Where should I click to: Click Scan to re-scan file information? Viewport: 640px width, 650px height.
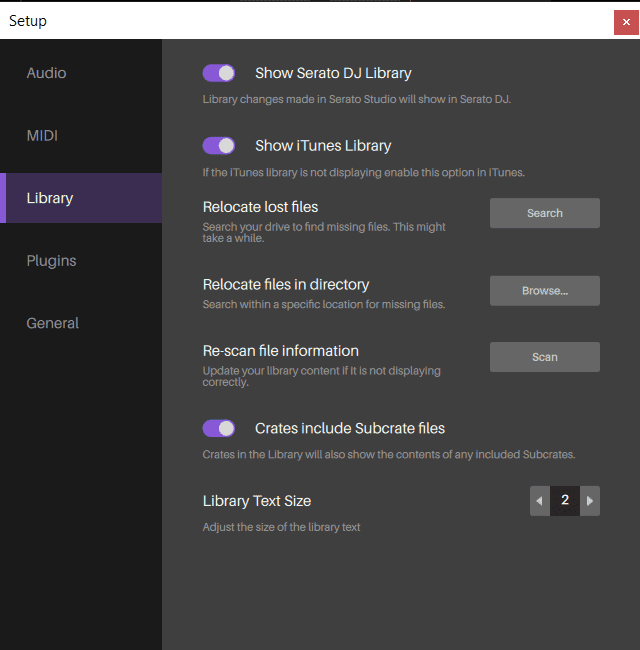[545, 357]
